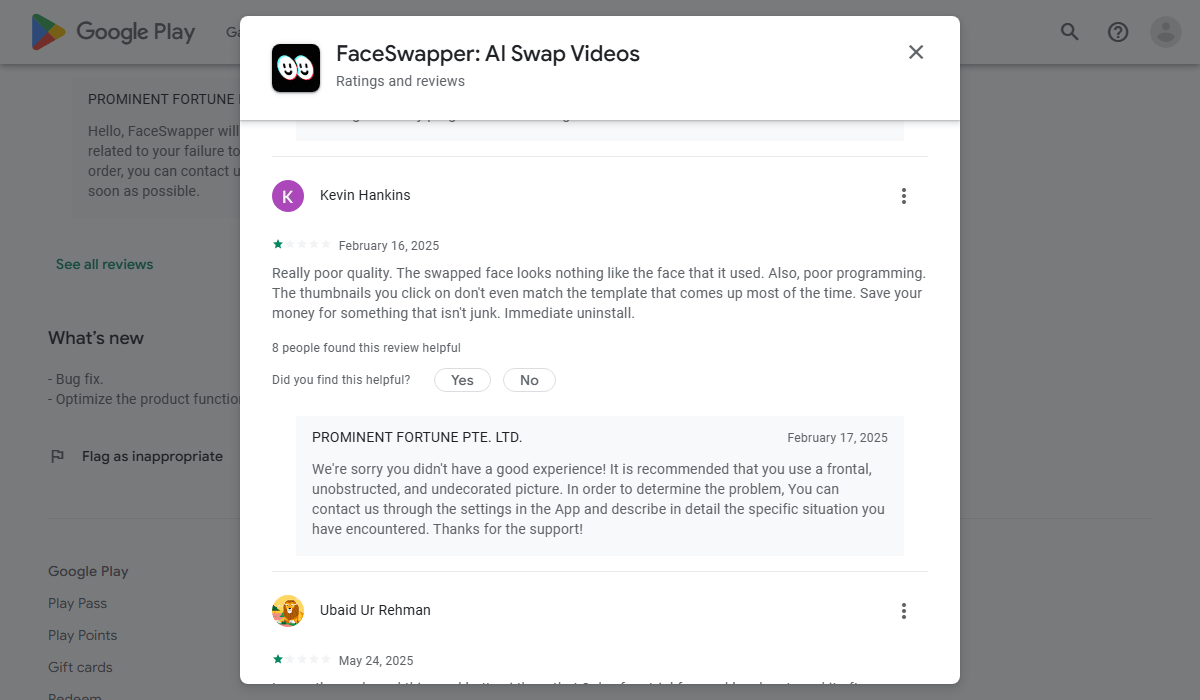Click the Google Play footer heading

(x=88, y=571)
